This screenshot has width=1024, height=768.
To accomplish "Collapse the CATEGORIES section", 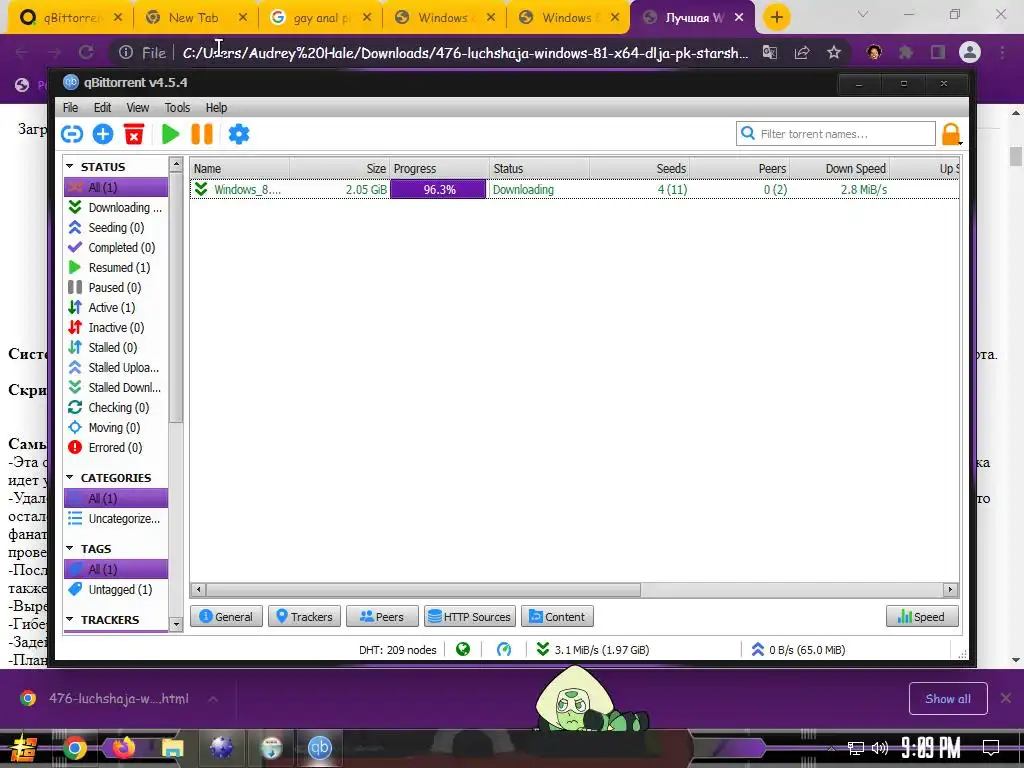I will point(70,477).
